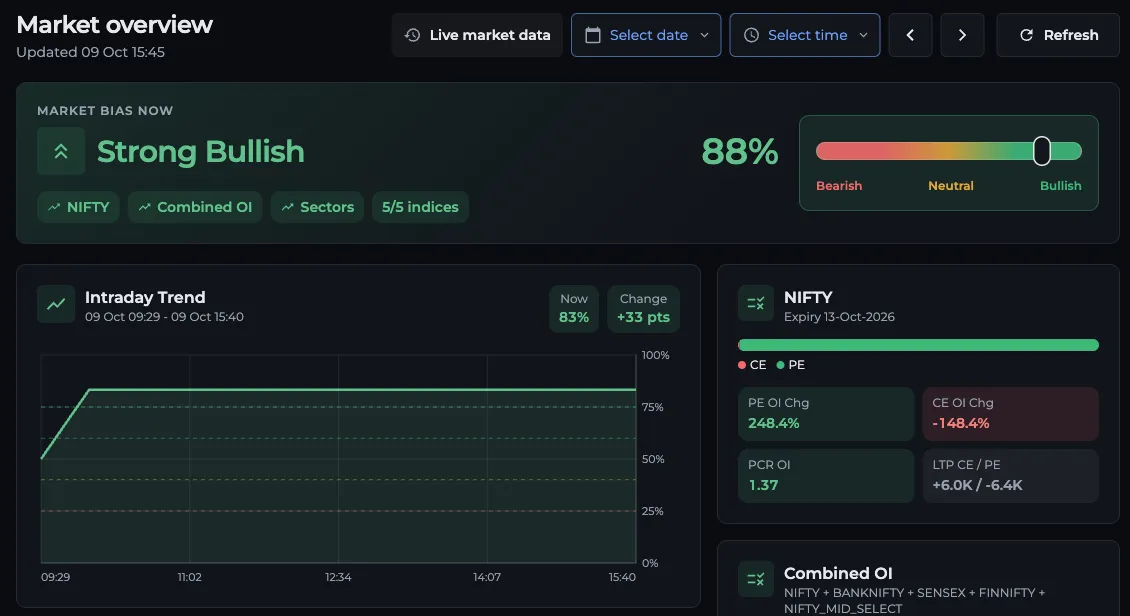Click the Neutral label under the gauge

(951, 186)
